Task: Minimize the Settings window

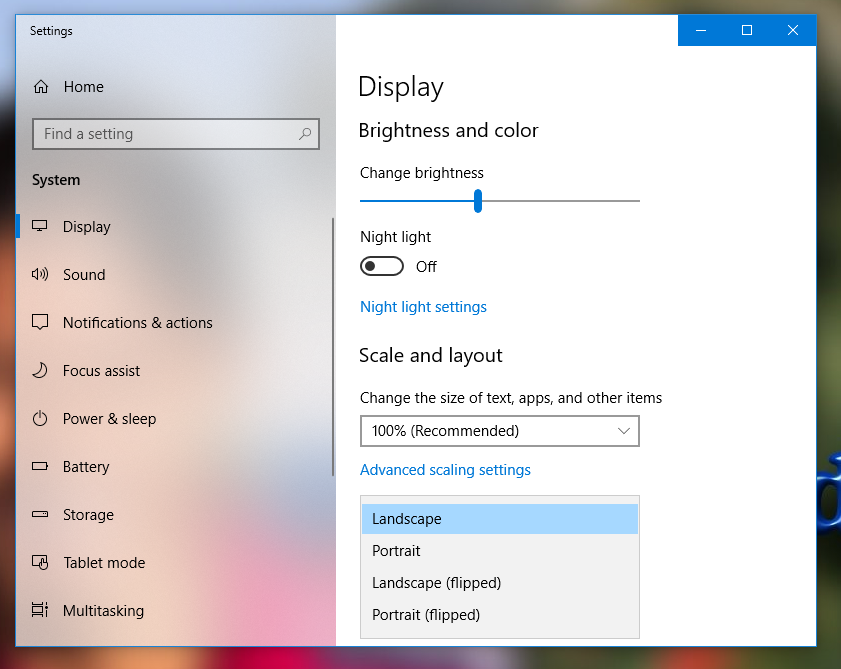Action: click(700, 30)
